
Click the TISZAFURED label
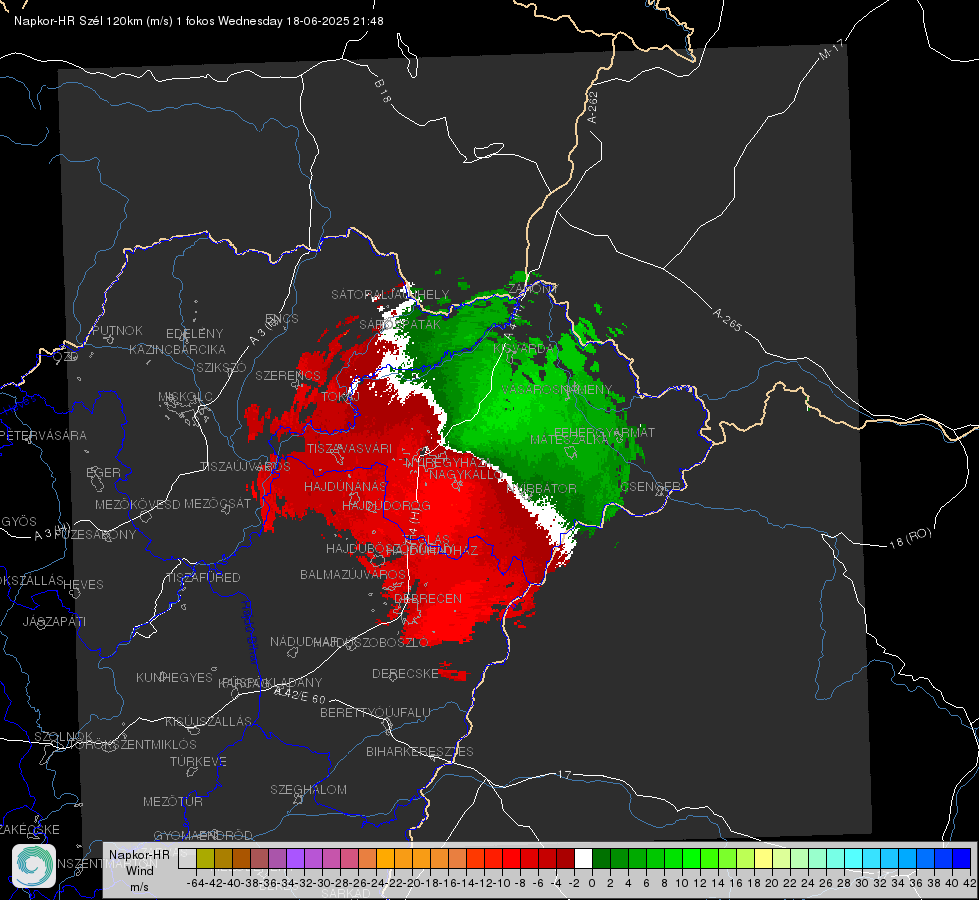[204, 578]
